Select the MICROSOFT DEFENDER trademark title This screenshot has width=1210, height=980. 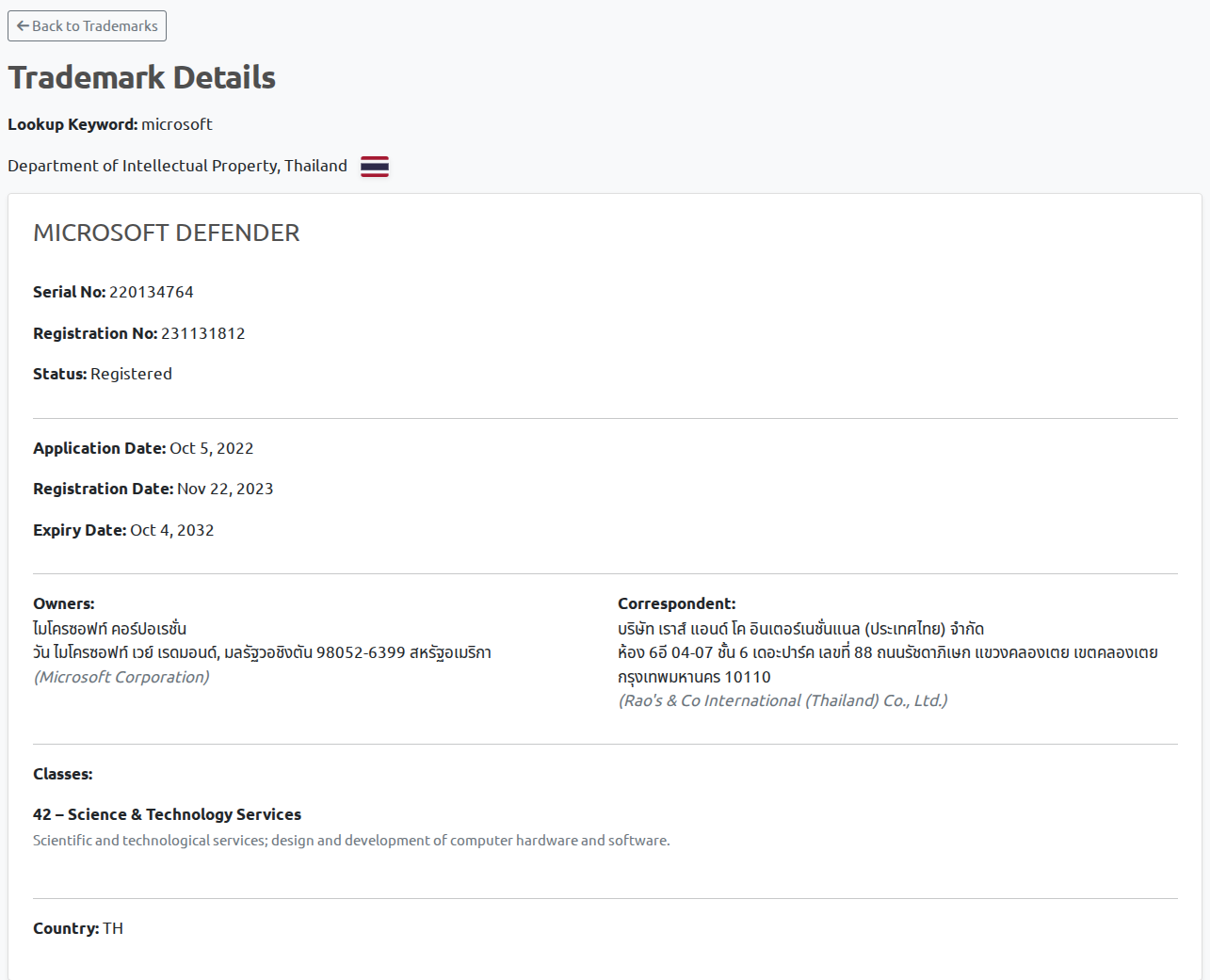(x=167, y=233)
